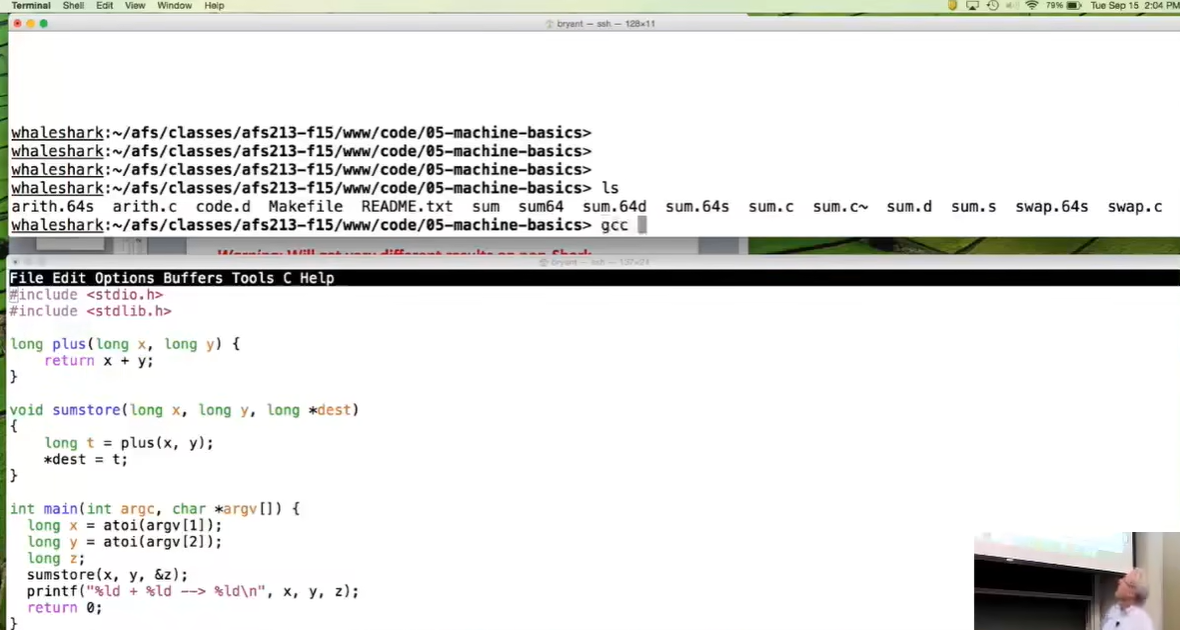Click the lecturer video thumbnail
Image resolution: width=1180 pixels, height=630 pixels.
1076,581
